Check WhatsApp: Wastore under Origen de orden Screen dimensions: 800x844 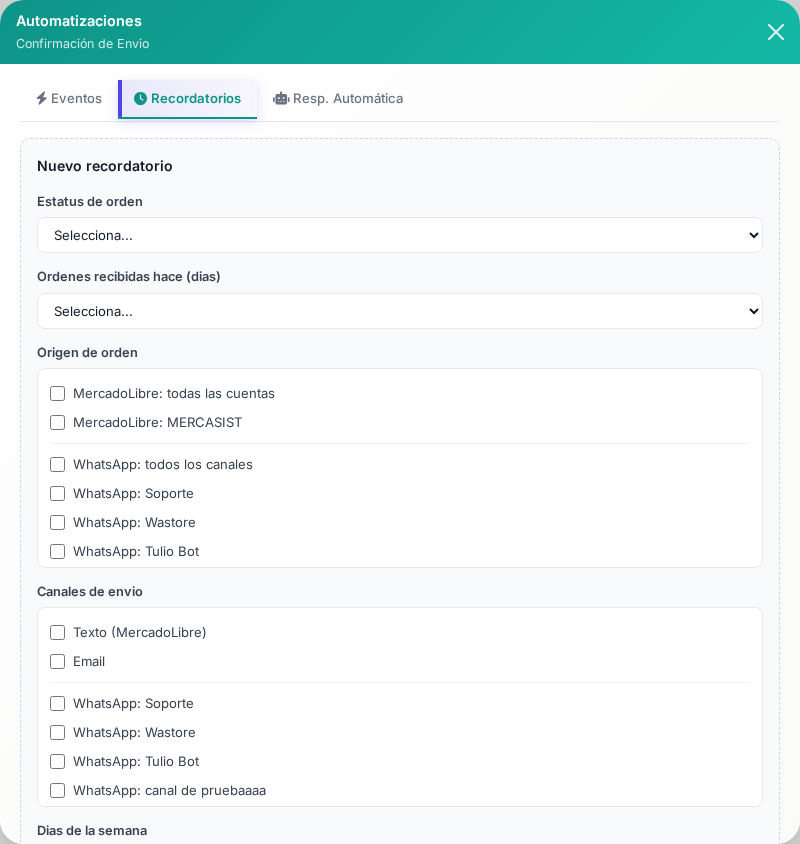(x=58, y=523)
